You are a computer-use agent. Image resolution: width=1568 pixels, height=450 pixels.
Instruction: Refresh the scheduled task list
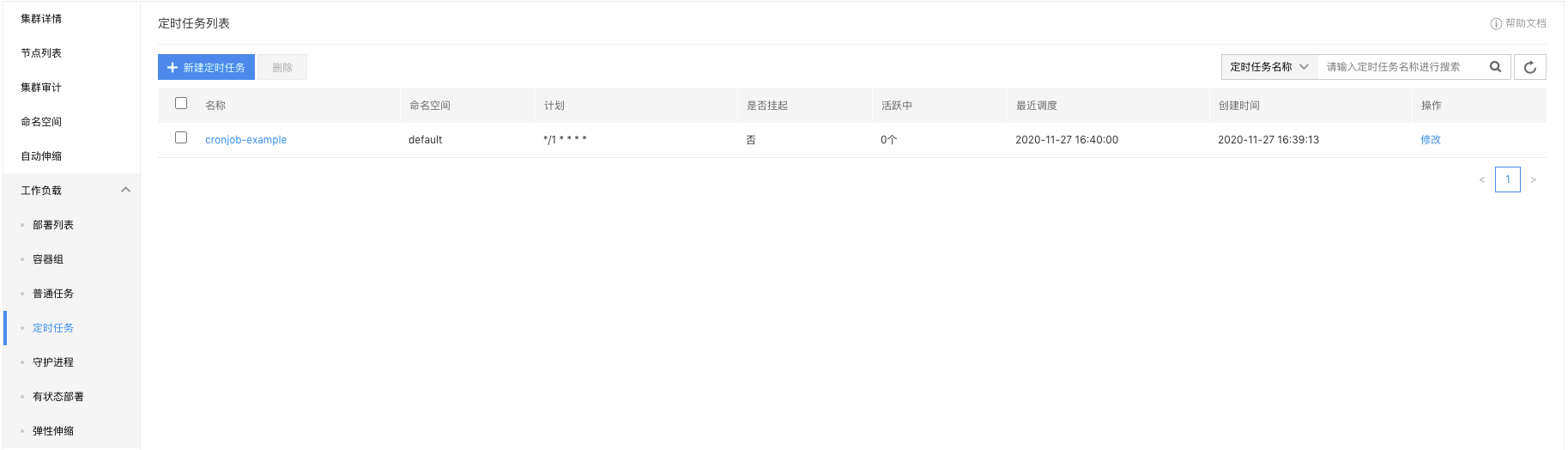click(x=1530, y=67)
